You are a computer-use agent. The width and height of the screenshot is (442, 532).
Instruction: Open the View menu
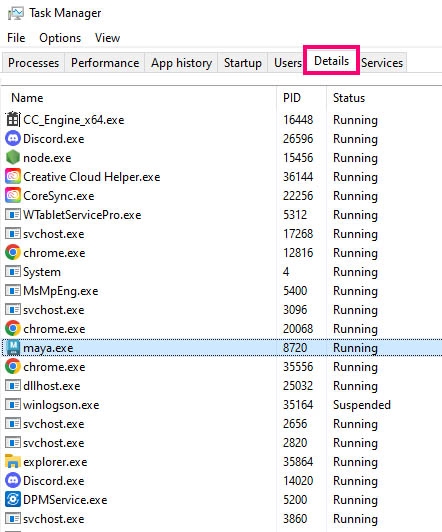click(x=107, y=38)
